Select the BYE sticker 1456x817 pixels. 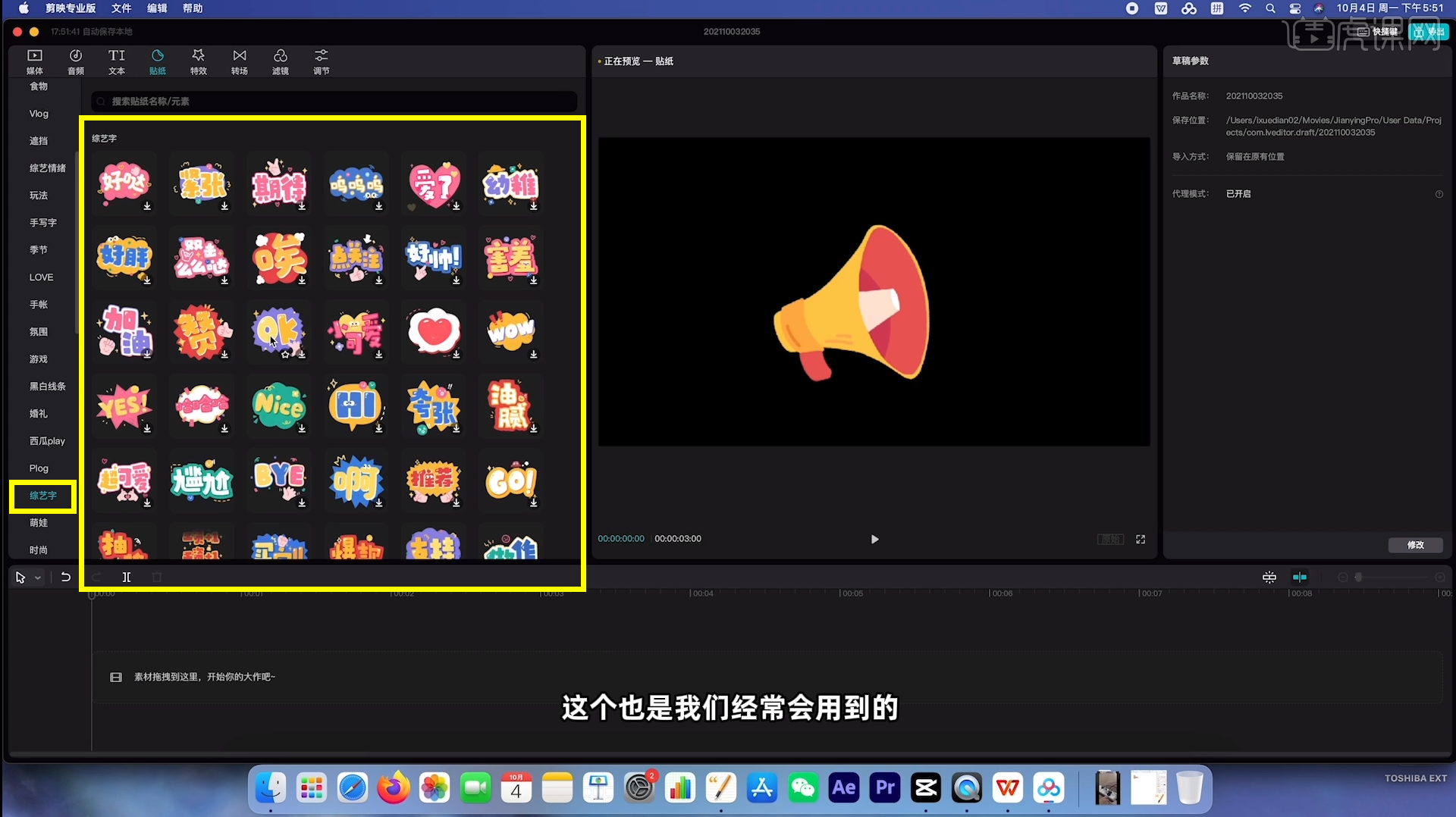pyautogui.click(x=279, y=480)
